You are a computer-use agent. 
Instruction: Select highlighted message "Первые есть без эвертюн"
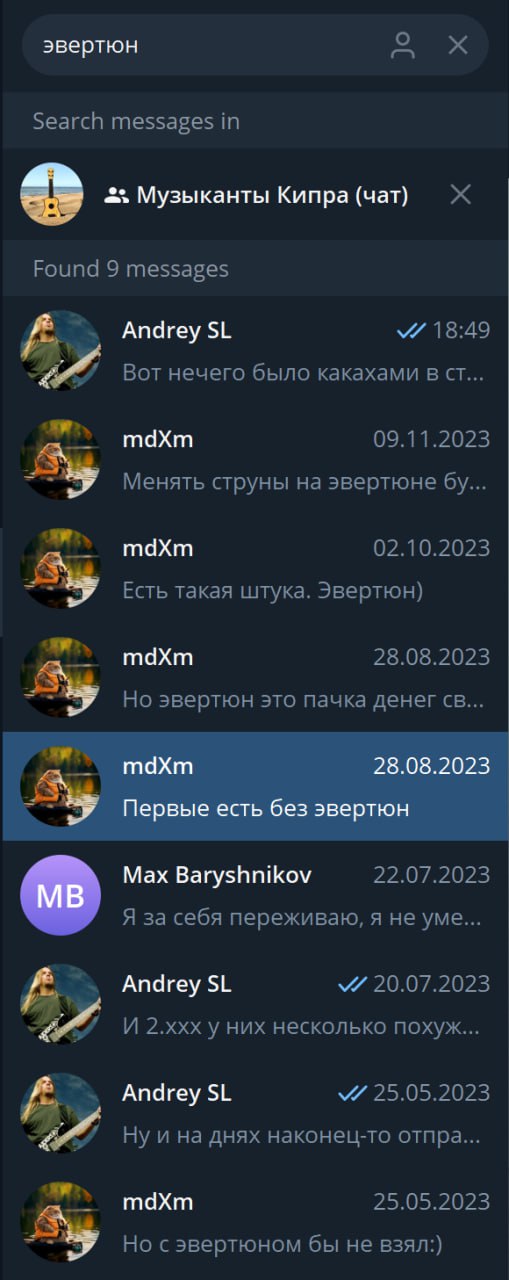point(255,786)
